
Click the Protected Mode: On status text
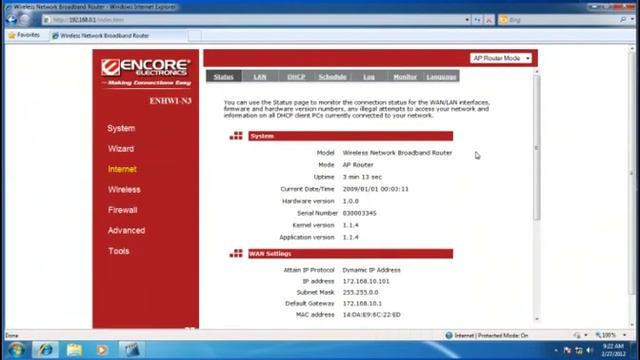coord(503,336)
